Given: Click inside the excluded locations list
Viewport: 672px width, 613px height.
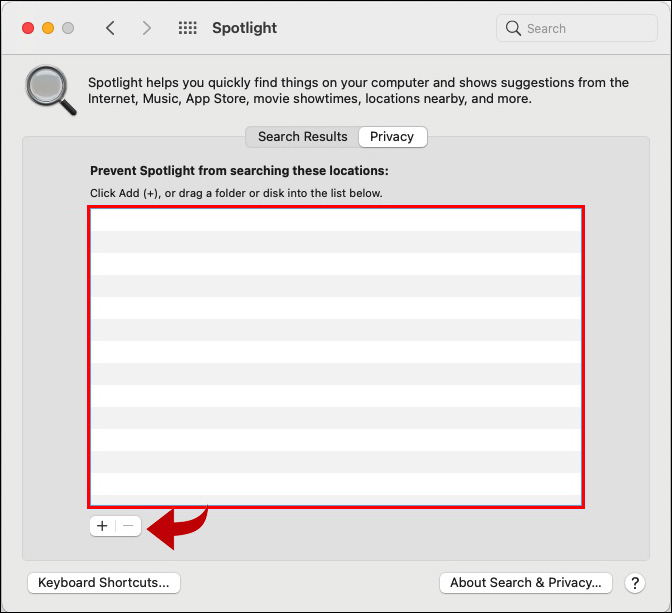Looking at the screenshot, I should coord(336,357).
